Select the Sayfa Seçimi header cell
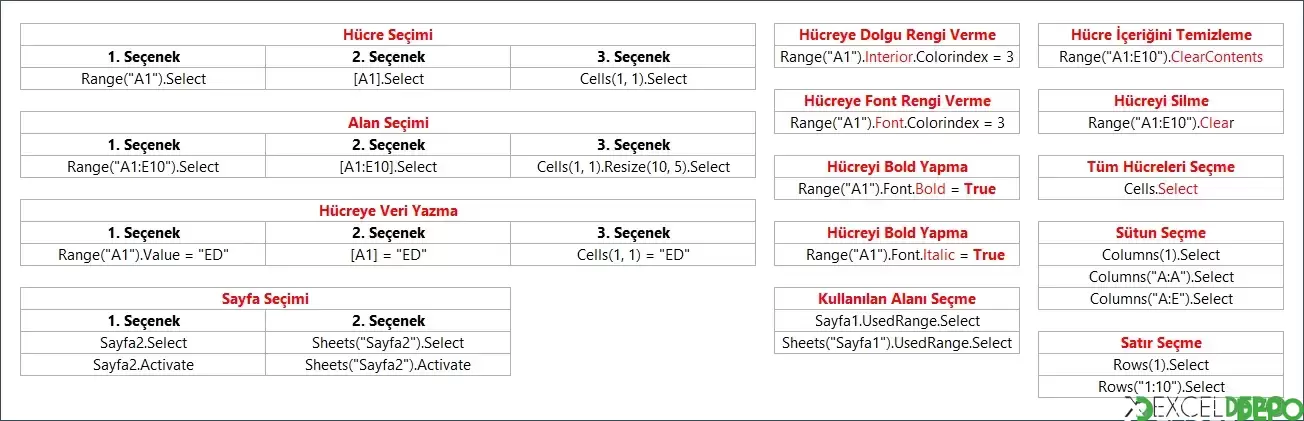The height and width of the screenshot is (421, 1304). (265, 299)
